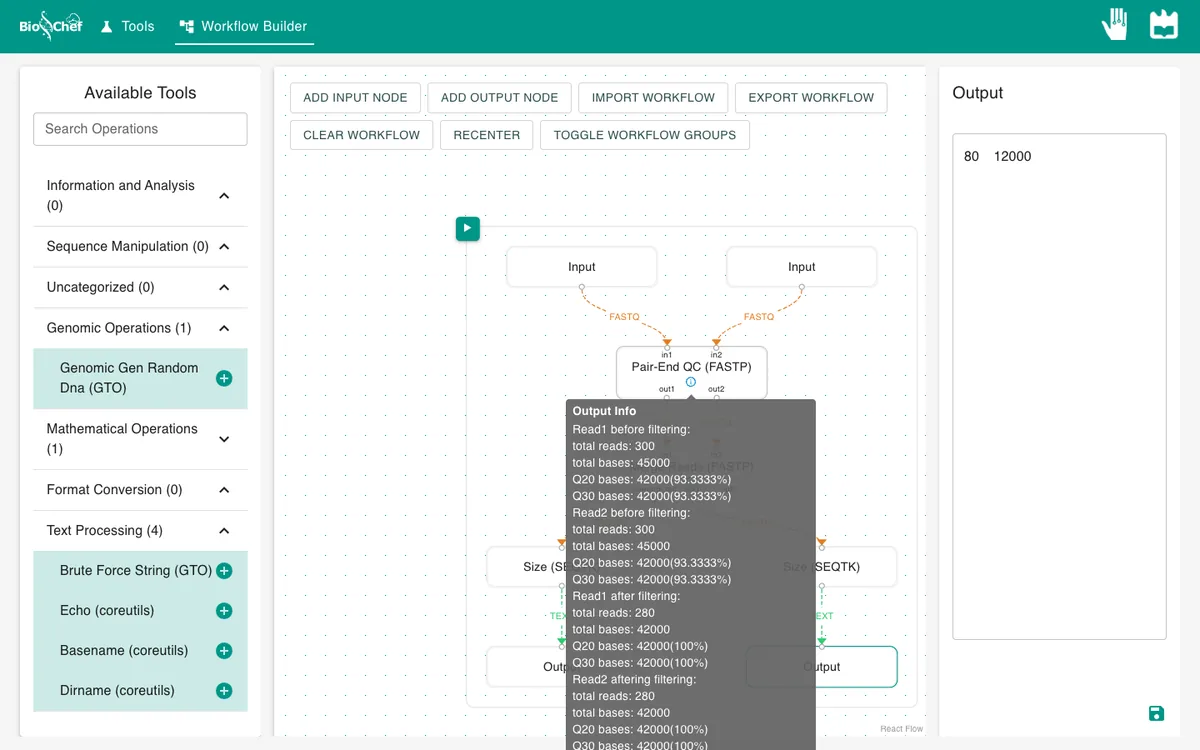Viewport: 1200px width, 750px height.
Task: Click Export Workflow button
Action: 811,97
